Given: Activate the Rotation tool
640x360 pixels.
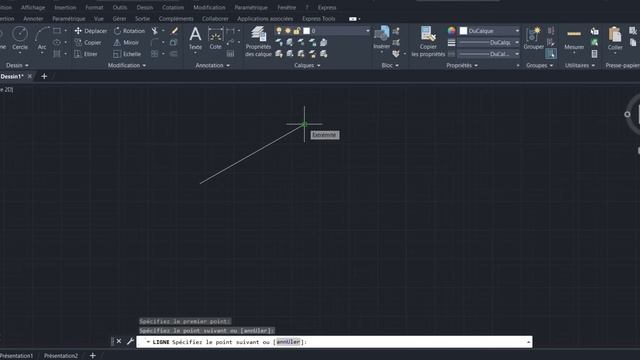Looking at the screenshot, I should [129, 31].
